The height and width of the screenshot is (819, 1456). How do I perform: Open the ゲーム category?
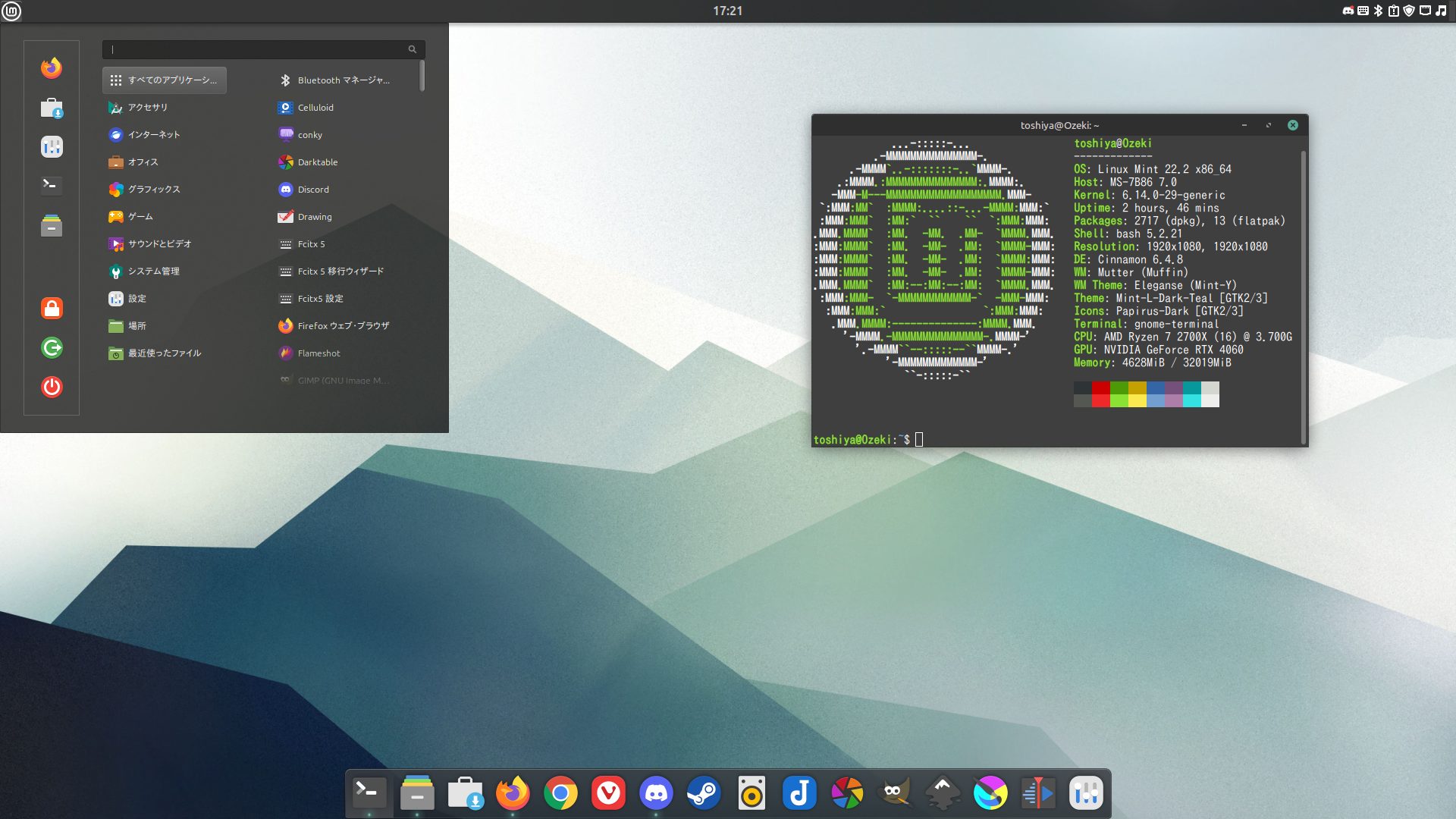140,217
